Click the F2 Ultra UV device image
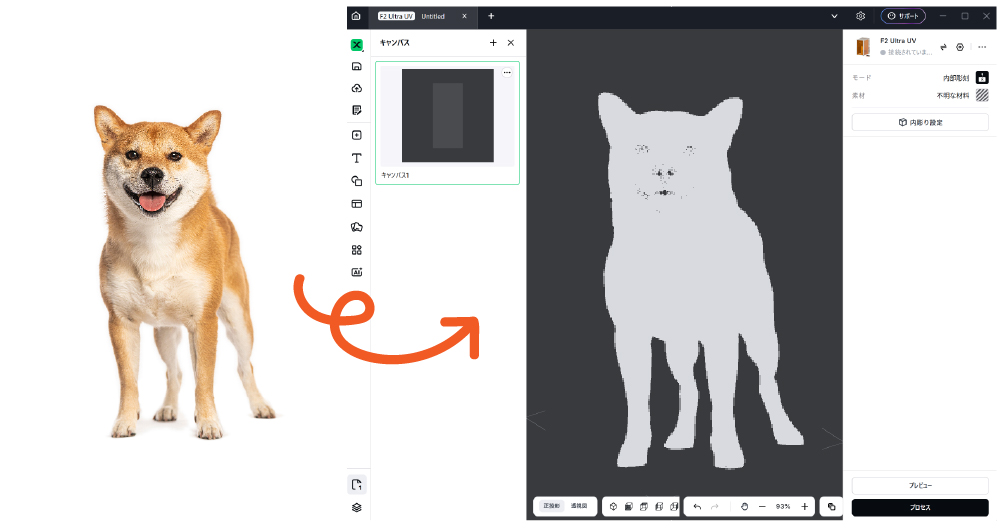 click(x=863, y=47)
